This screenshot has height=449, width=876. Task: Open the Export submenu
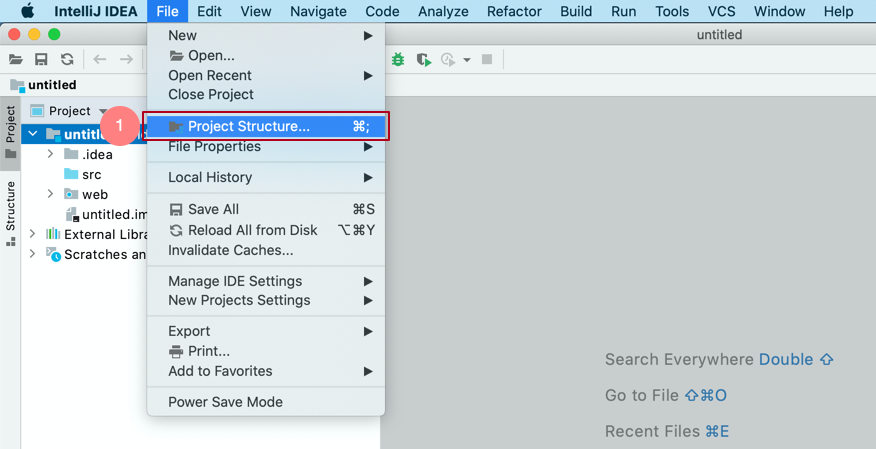pyautogui.click(x=266, y=331)
